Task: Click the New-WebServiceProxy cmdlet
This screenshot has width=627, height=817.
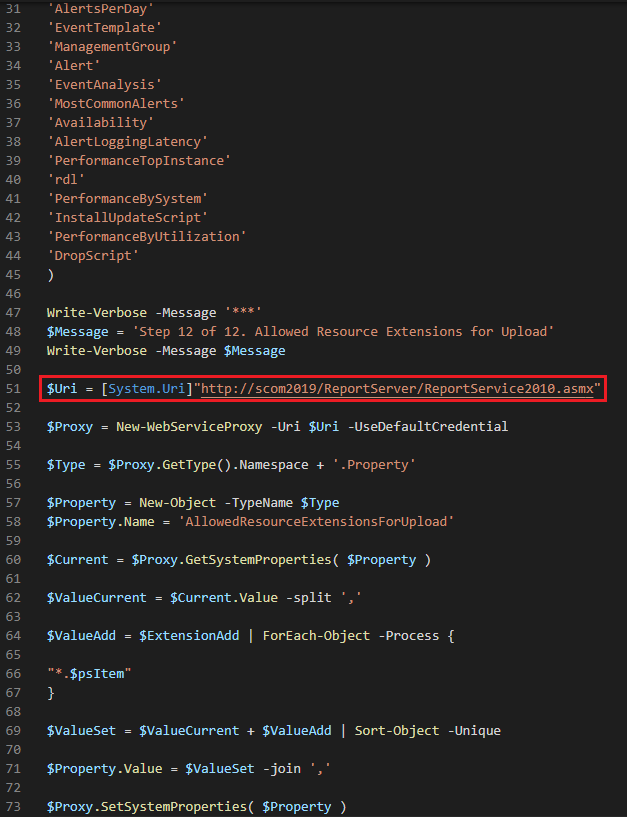Action: pos(189,427)
